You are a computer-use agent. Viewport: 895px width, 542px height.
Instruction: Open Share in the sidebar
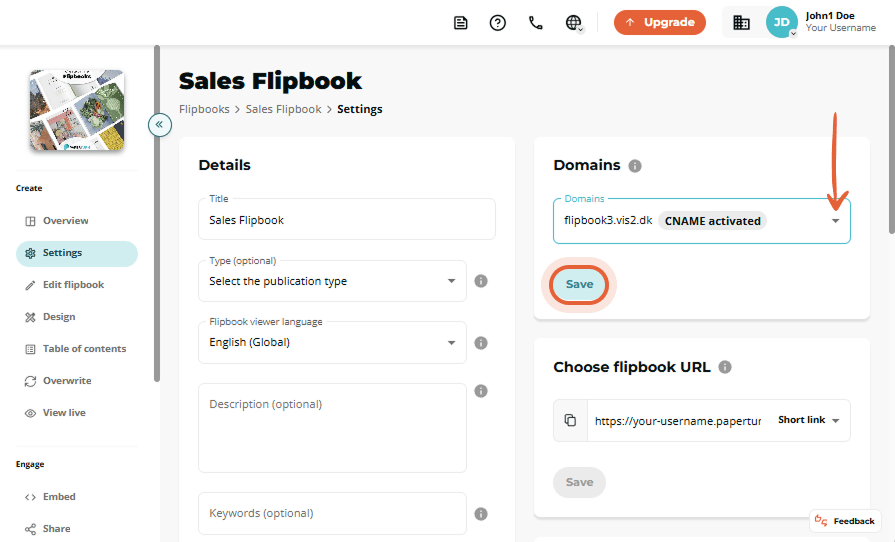pyautogui.click(x=76, y=529)
